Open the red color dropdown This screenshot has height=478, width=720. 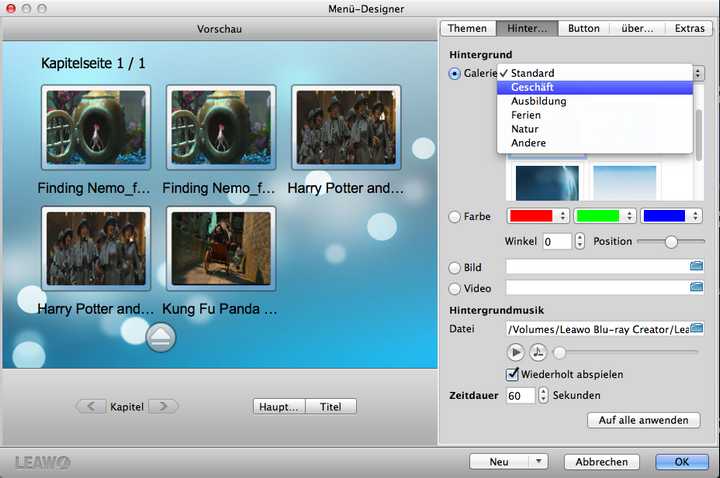click(538, 216)
